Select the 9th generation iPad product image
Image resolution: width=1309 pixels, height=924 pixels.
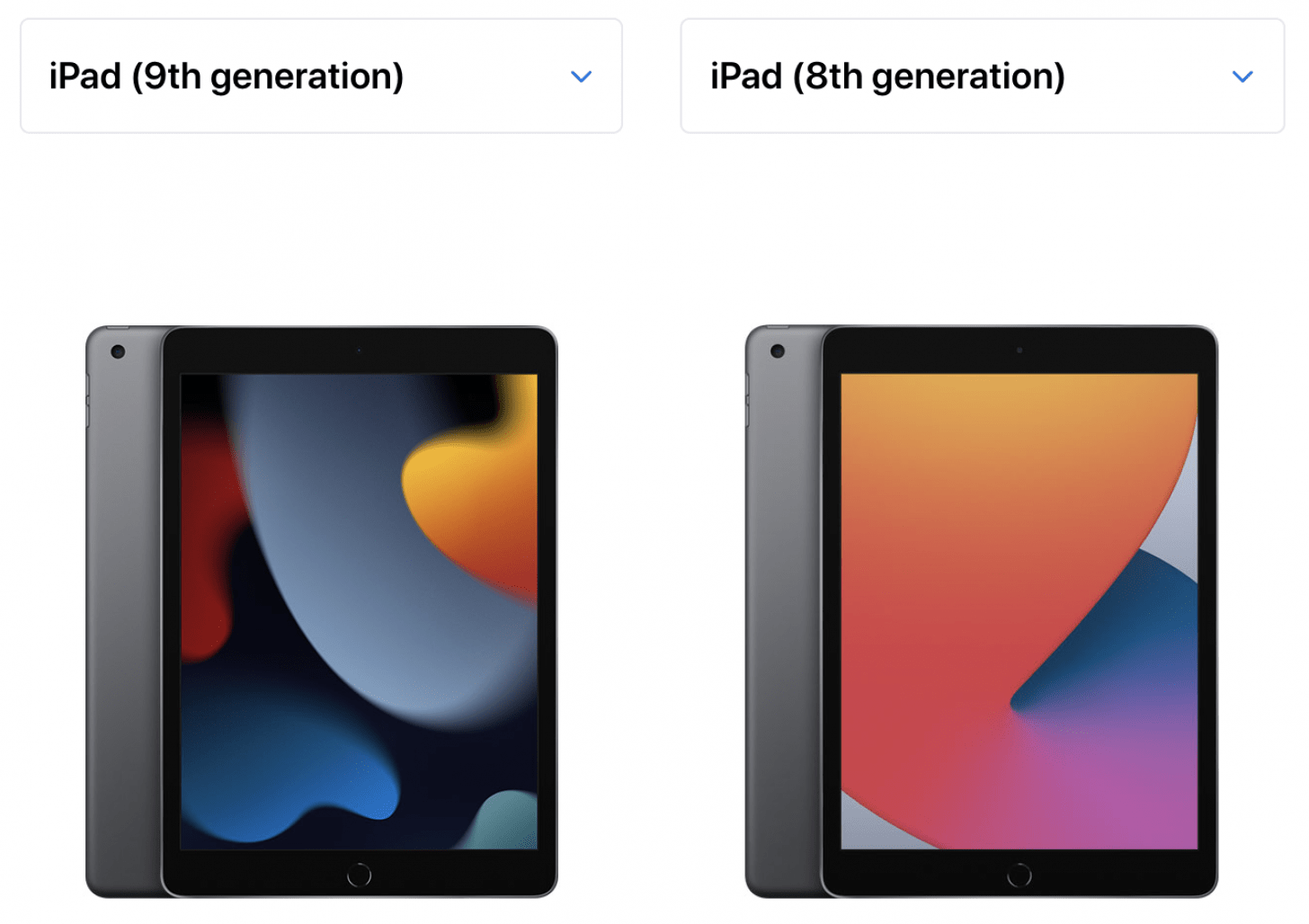pyautogui.click(x=322, y=611)
